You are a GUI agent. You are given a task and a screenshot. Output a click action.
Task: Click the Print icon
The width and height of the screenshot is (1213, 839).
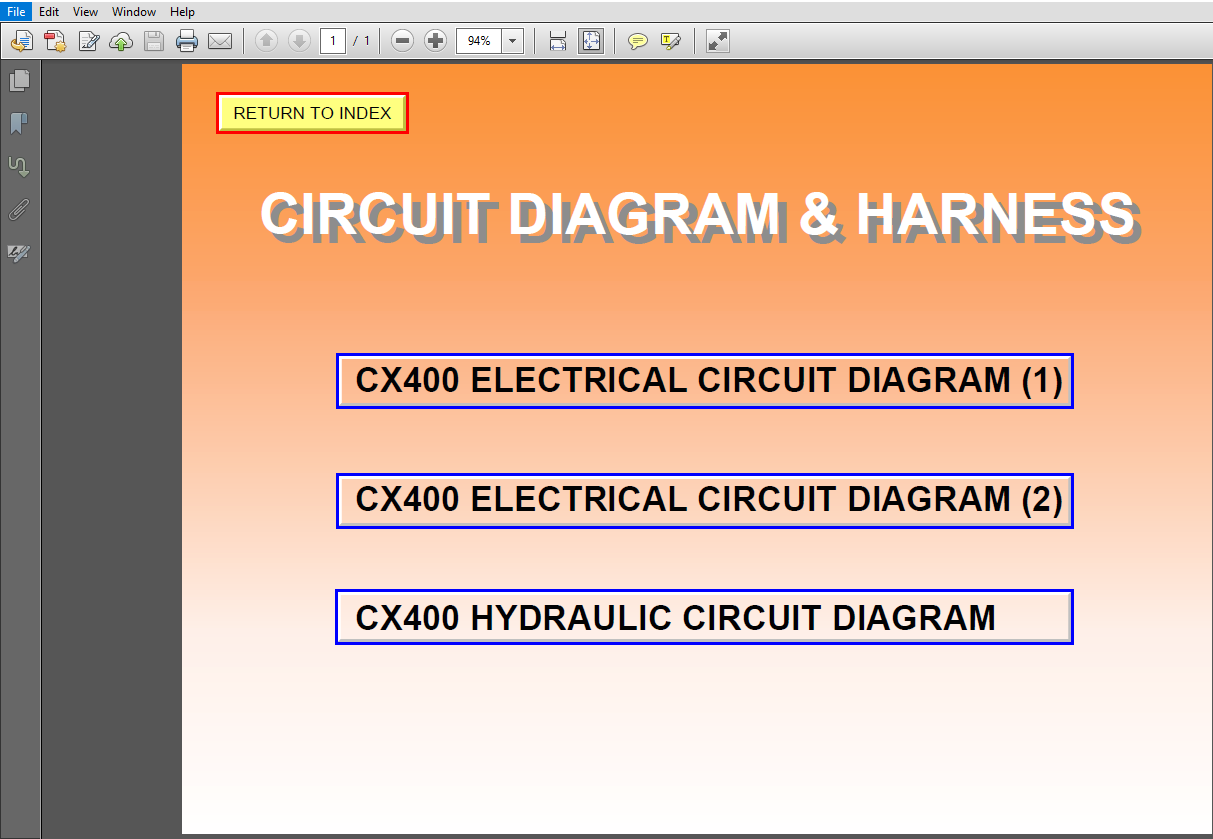(187, 41)
